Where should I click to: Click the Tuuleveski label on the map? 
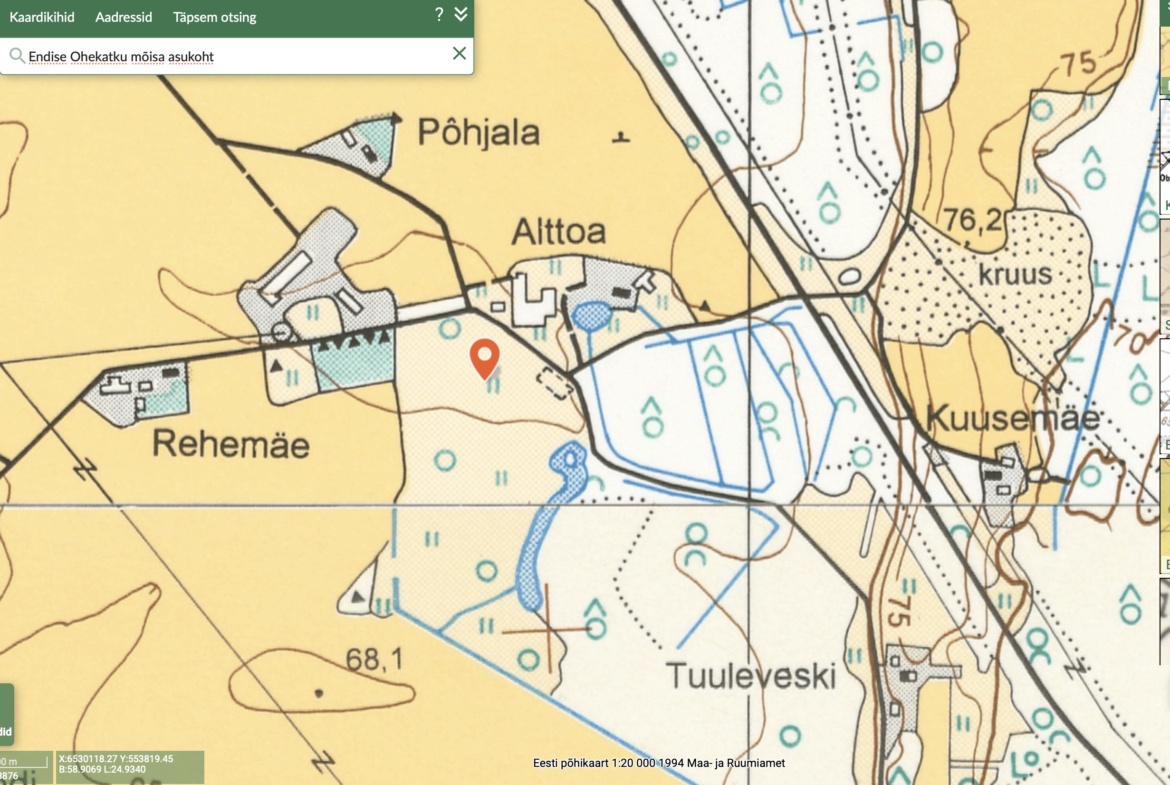751,676
